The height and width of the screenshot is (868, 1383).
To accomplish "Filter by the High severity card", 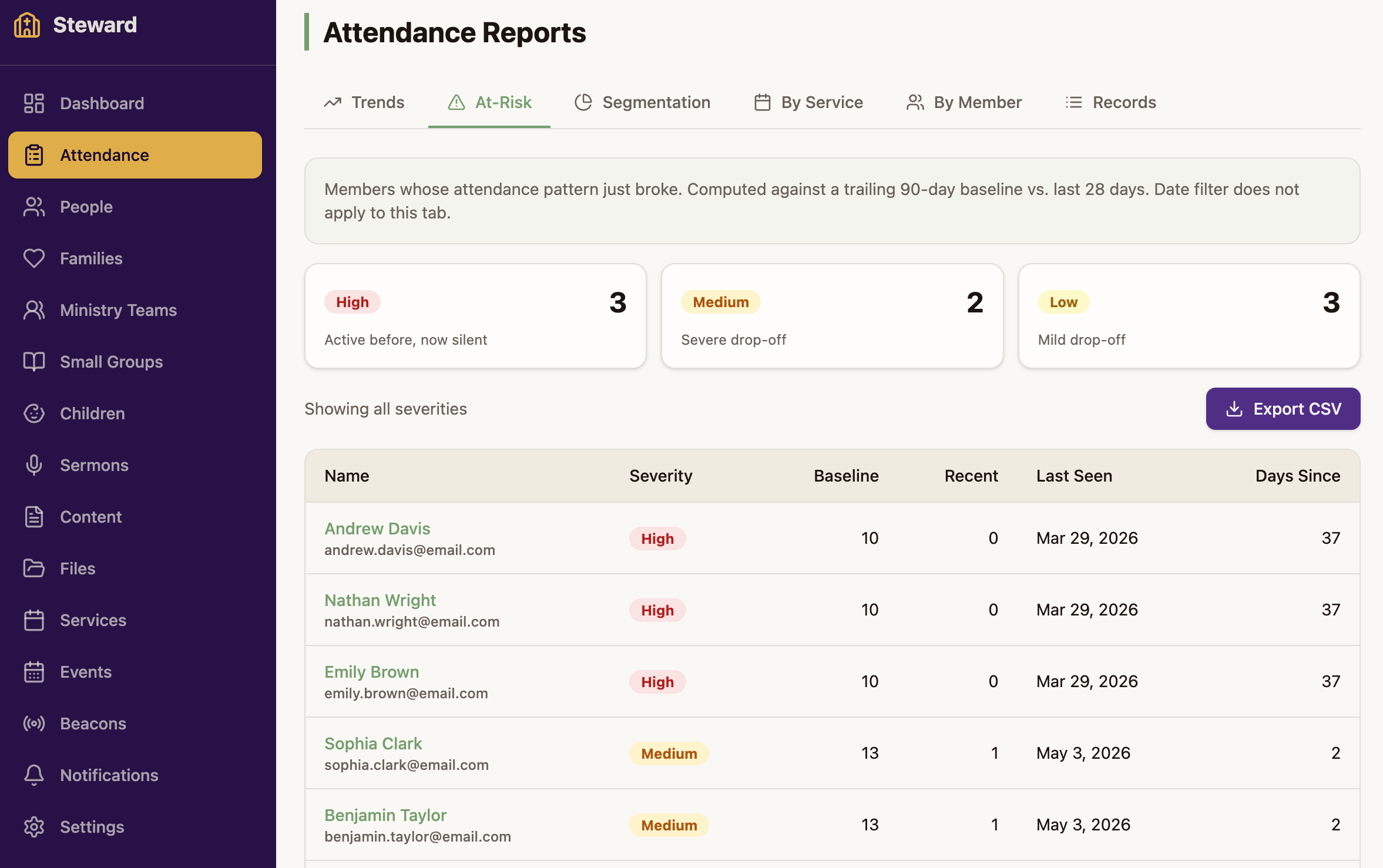I will [475, 316].
